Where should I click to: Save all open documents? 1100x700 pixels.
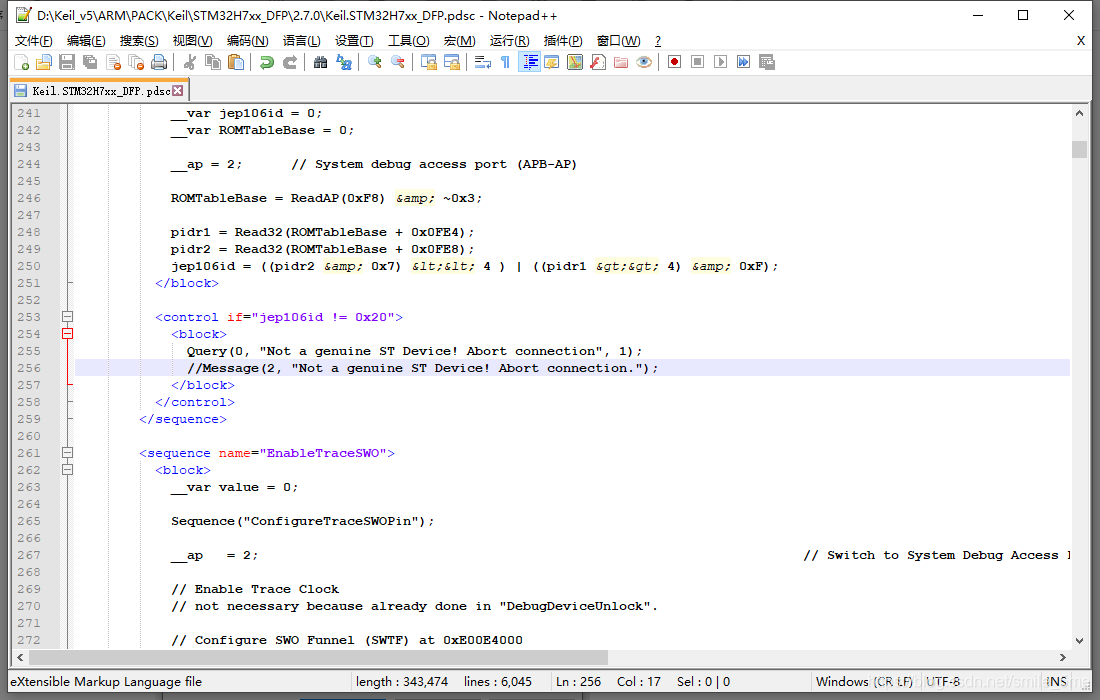(x=89, y=62)
